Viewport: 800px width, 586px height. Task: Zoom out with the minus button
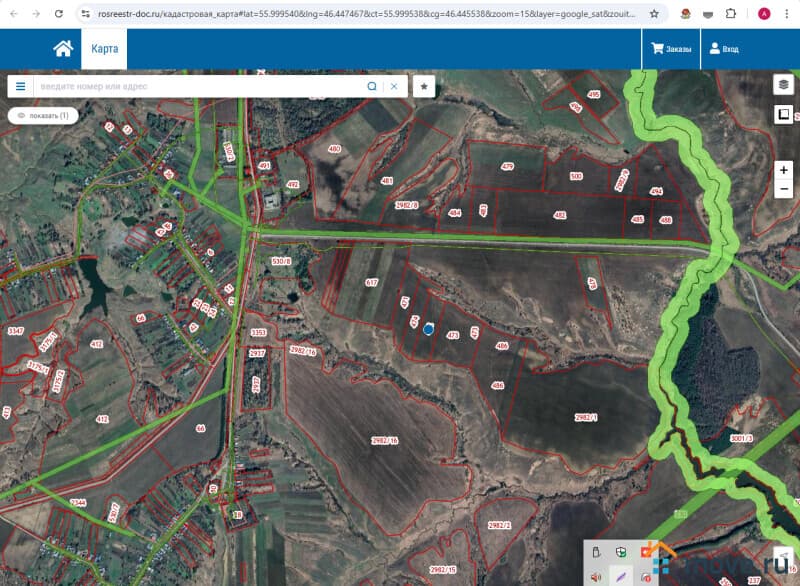[x=783, y=189]
